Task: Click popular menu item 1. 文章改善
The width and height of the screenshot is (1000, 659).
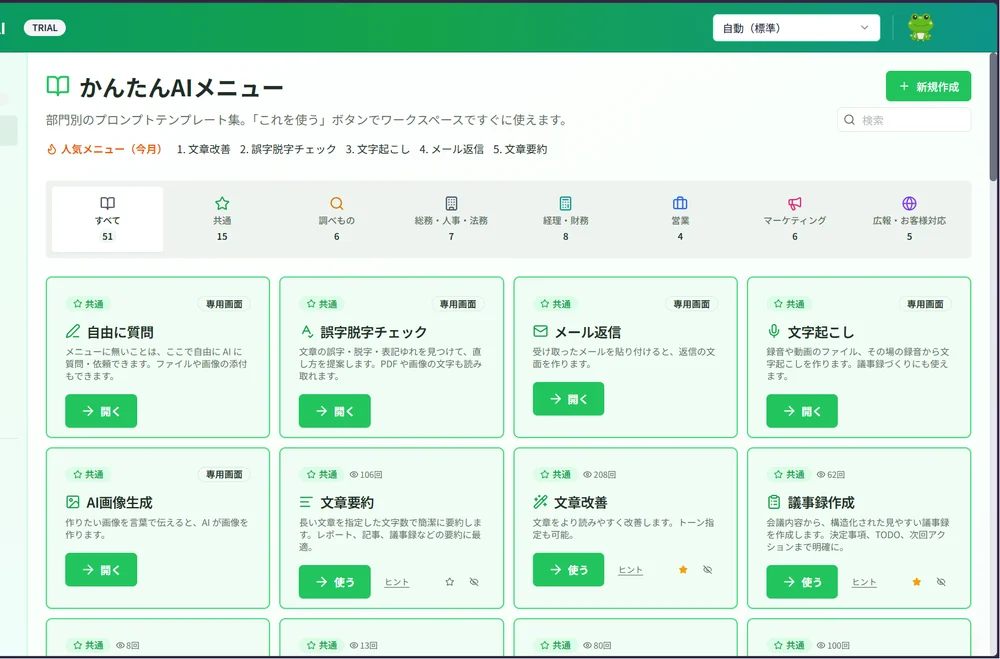Action: tap(203, 149)
